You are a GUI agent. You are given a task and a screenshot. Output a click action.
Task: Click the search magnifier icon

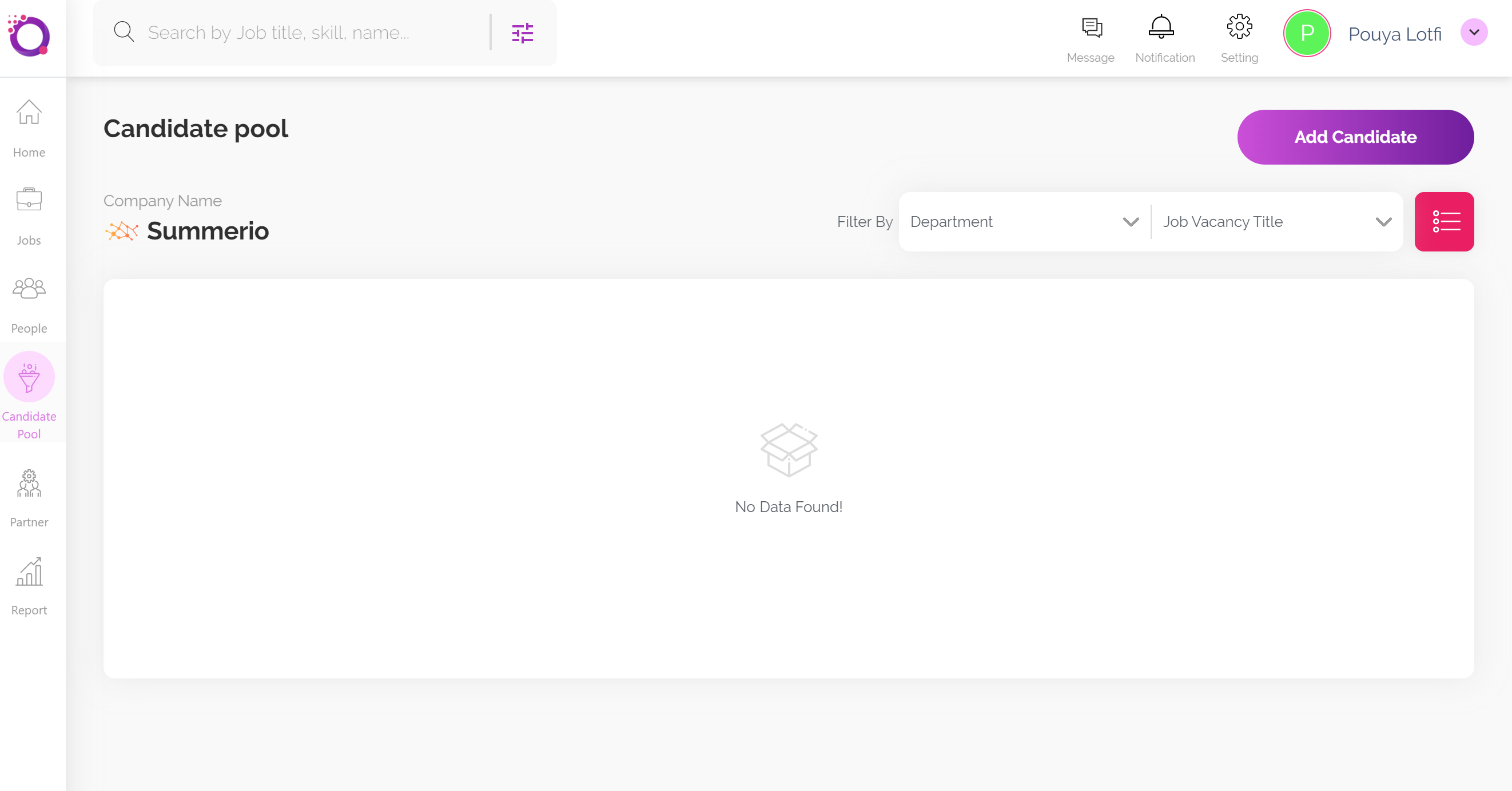(x=124, y=31)
